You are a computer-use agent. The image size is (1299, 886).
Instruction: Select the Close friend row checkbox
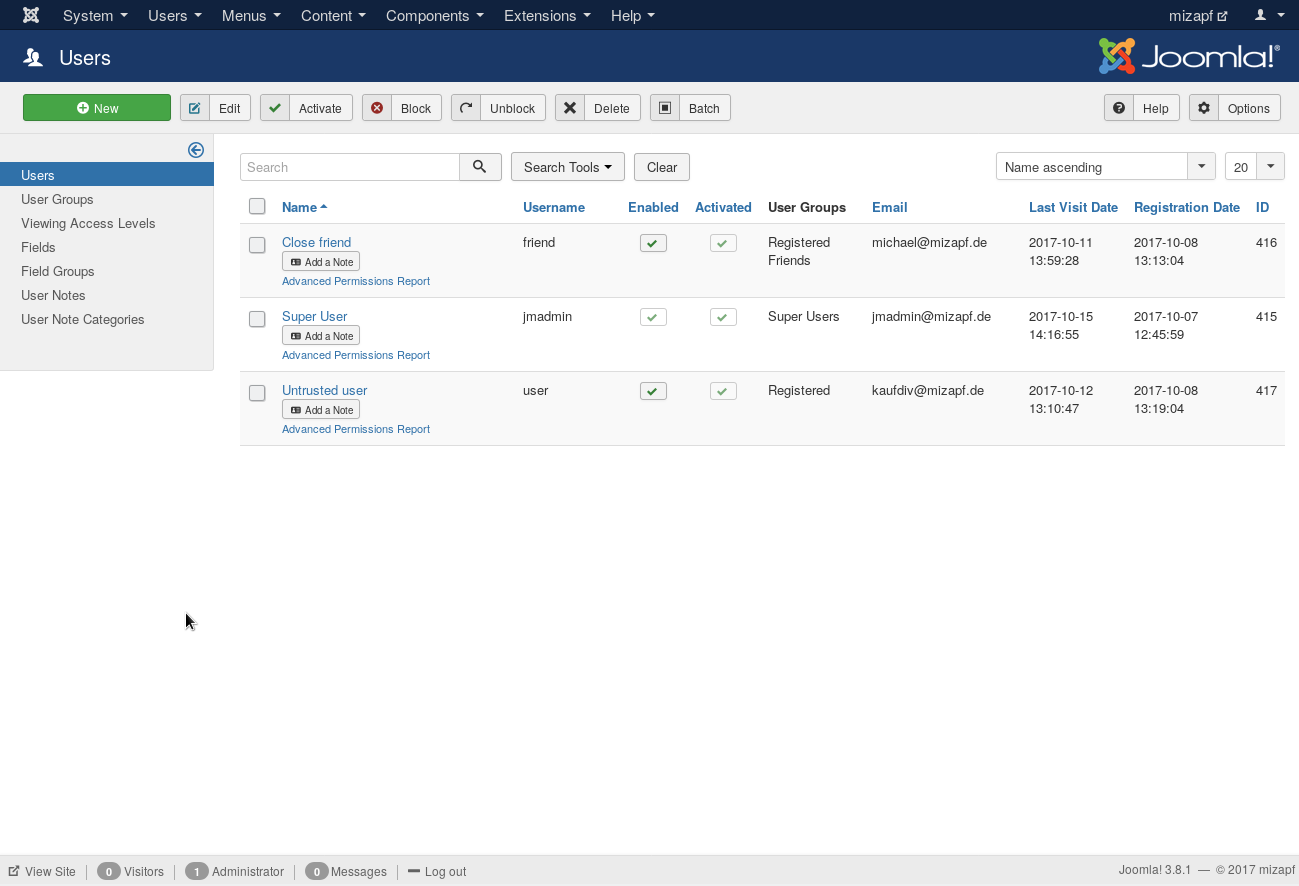[x=257, y=245]
